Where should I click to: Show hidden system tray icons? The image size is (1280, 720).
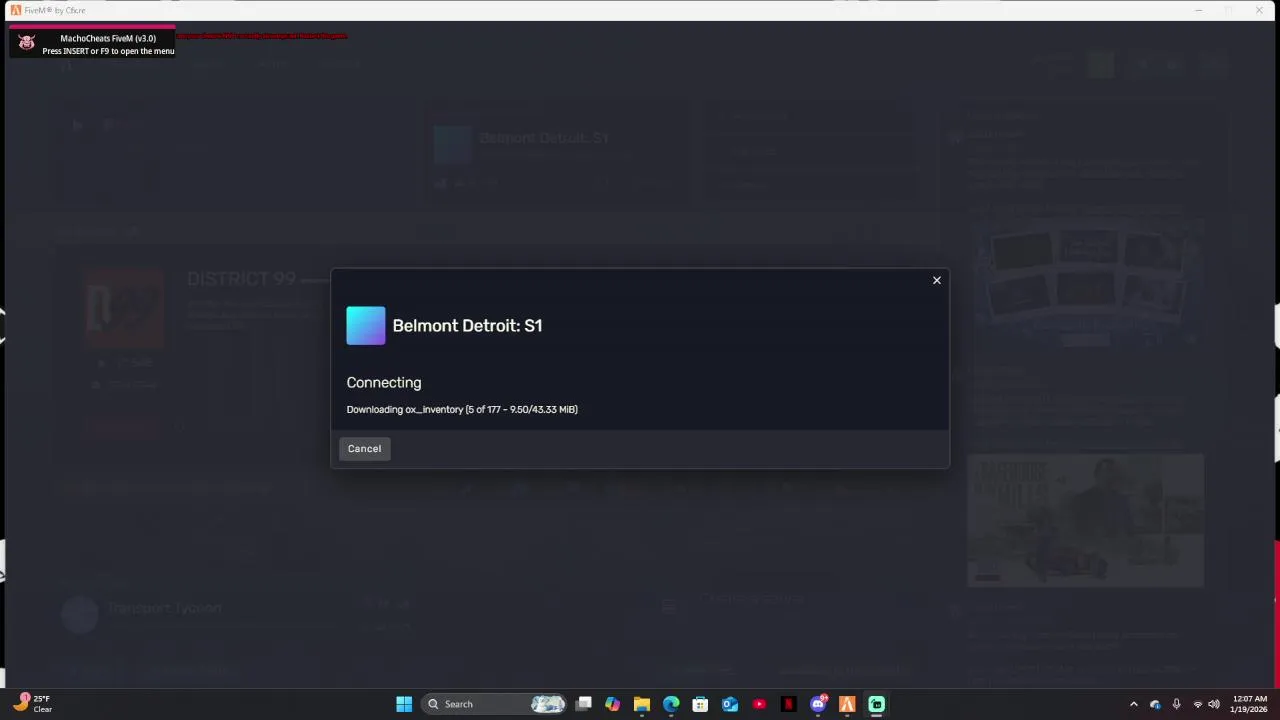1133,704
